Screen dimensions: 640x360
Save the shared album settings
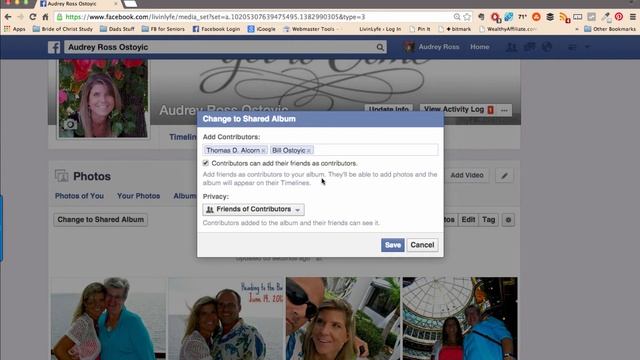[x=393, y=245]
